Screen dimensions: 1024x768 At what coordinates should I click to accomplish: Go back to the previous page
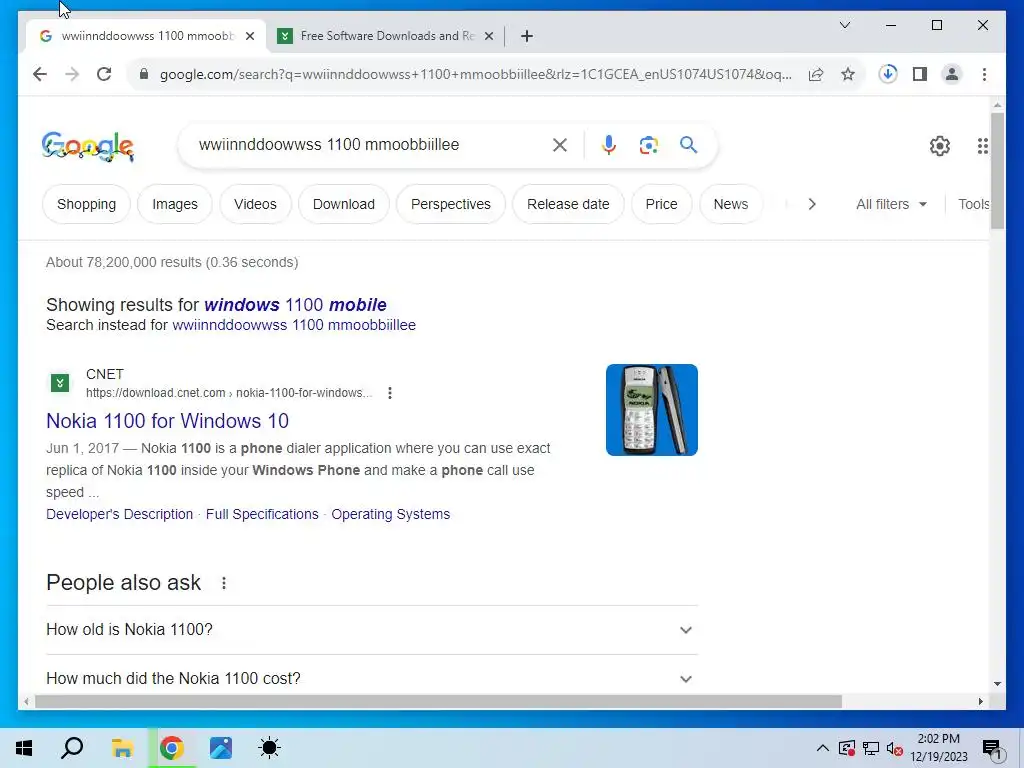click(x=40, y=74)
